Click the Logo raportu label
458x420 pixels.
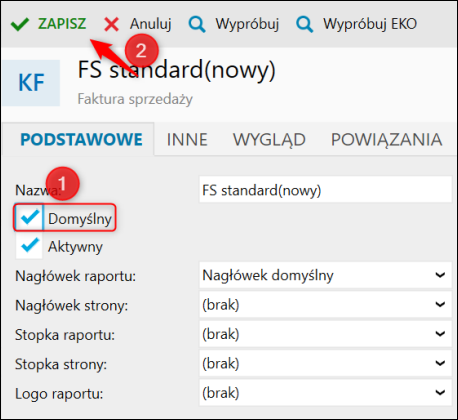point(59,394)
